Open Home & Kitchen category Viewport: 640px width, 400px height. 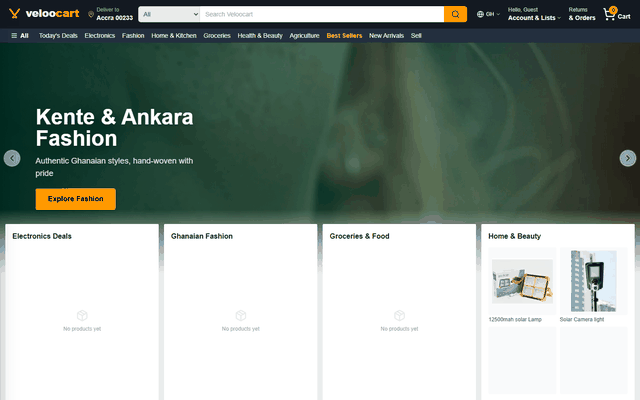[x=174, y=36]
